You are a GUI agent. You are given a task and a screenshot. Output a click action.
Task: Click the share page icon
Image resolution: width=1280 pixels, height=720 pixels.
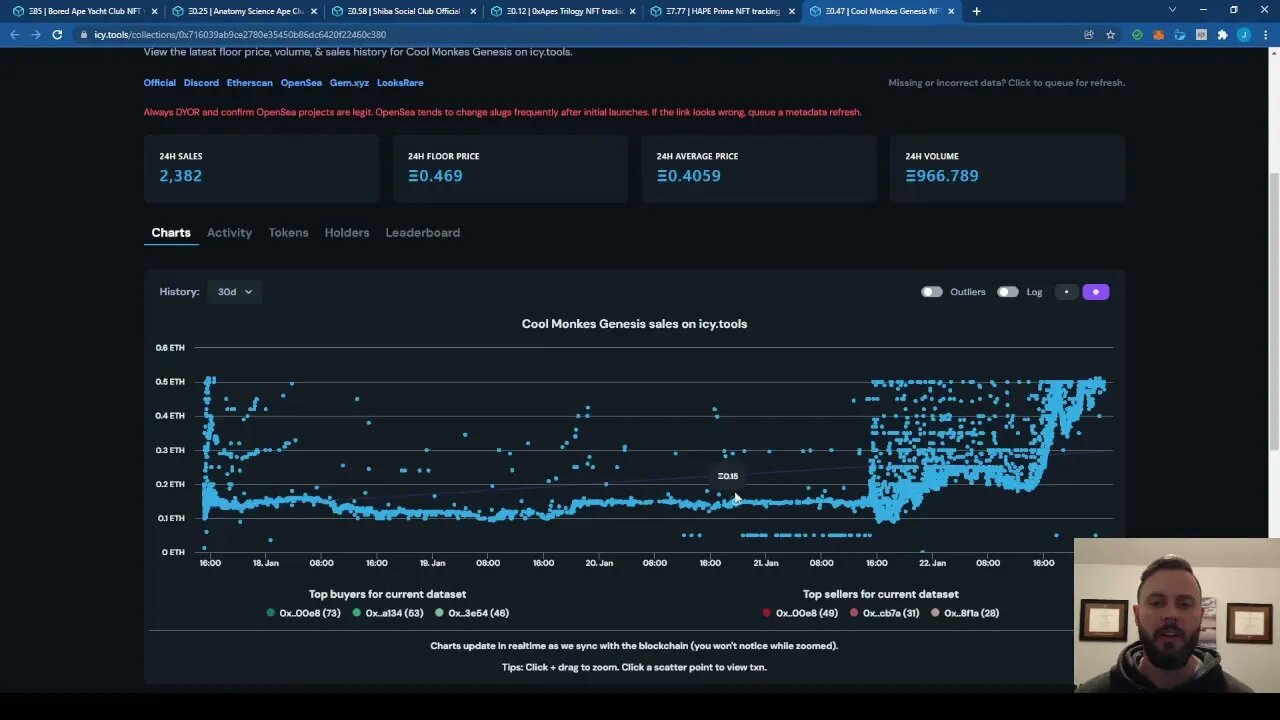point(1088,35)
